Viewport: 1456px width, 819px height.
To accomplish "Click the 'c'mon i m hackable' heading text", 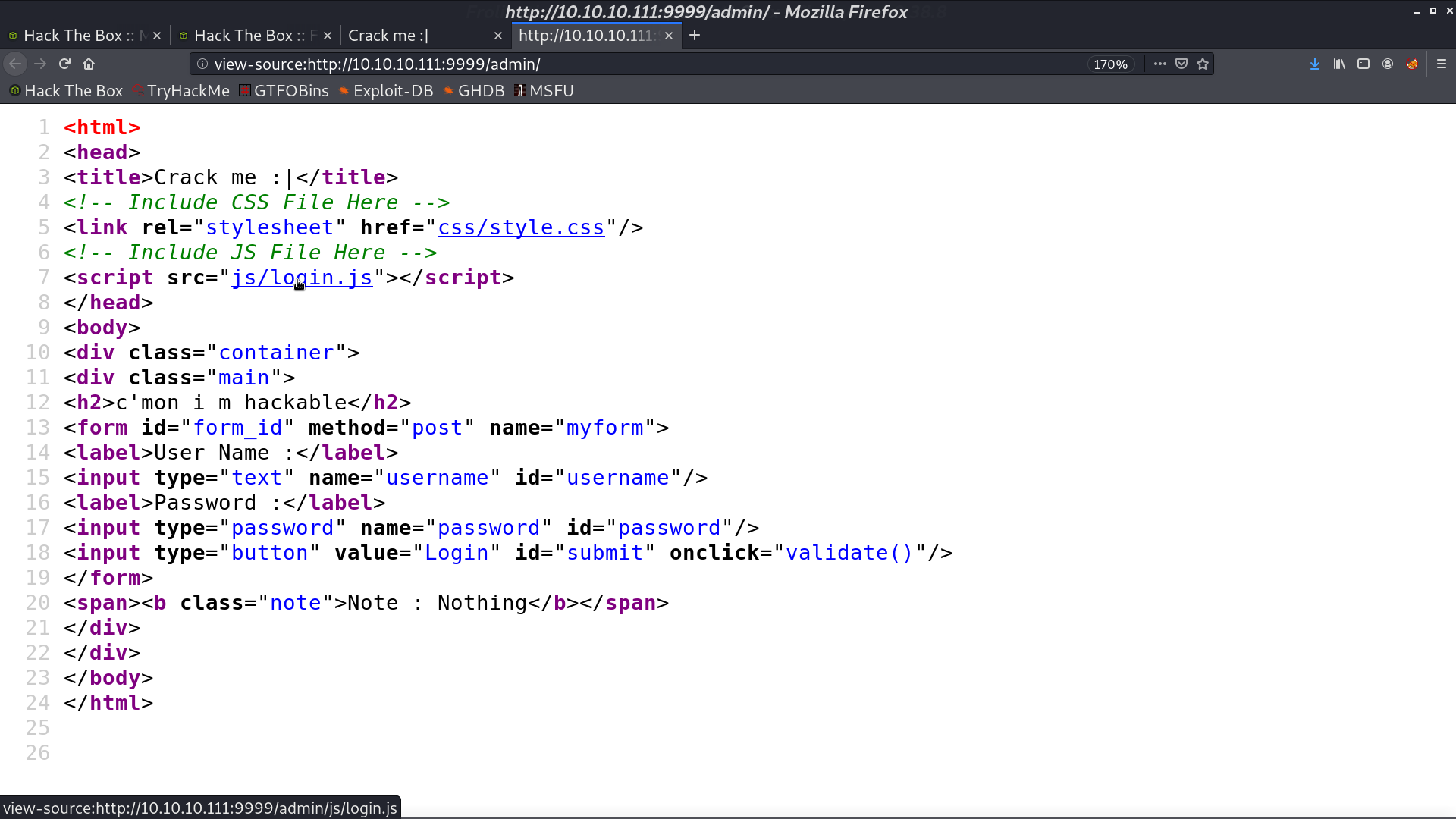I will tap(231, 403).
